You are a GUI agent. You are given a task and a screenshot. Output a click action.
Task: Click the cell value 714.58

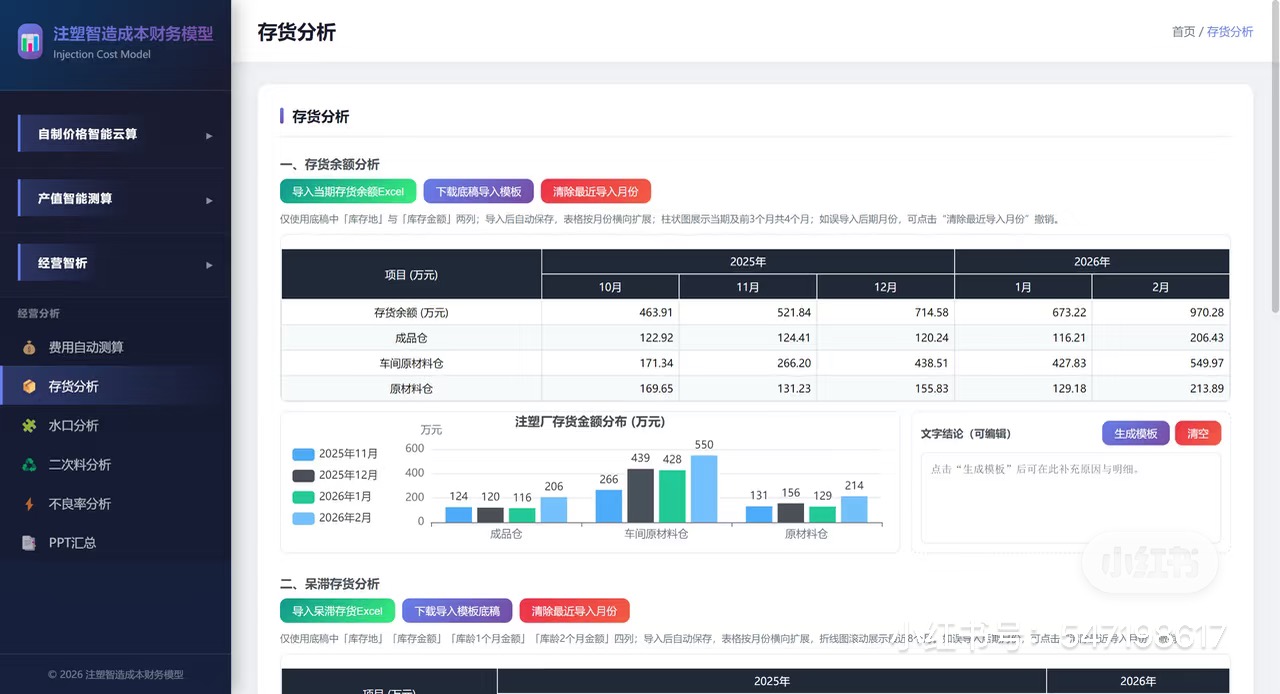click(x=930, y=312)
